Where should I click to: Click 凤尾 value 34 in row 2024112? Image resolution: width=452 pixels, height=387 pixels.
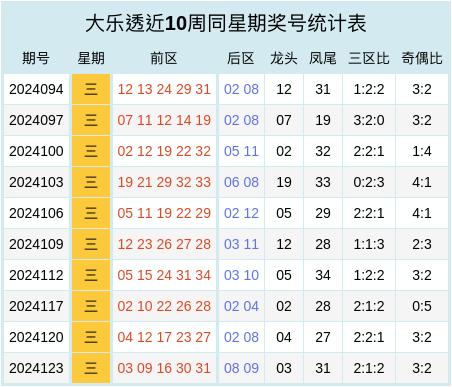(x=323, y=275)
